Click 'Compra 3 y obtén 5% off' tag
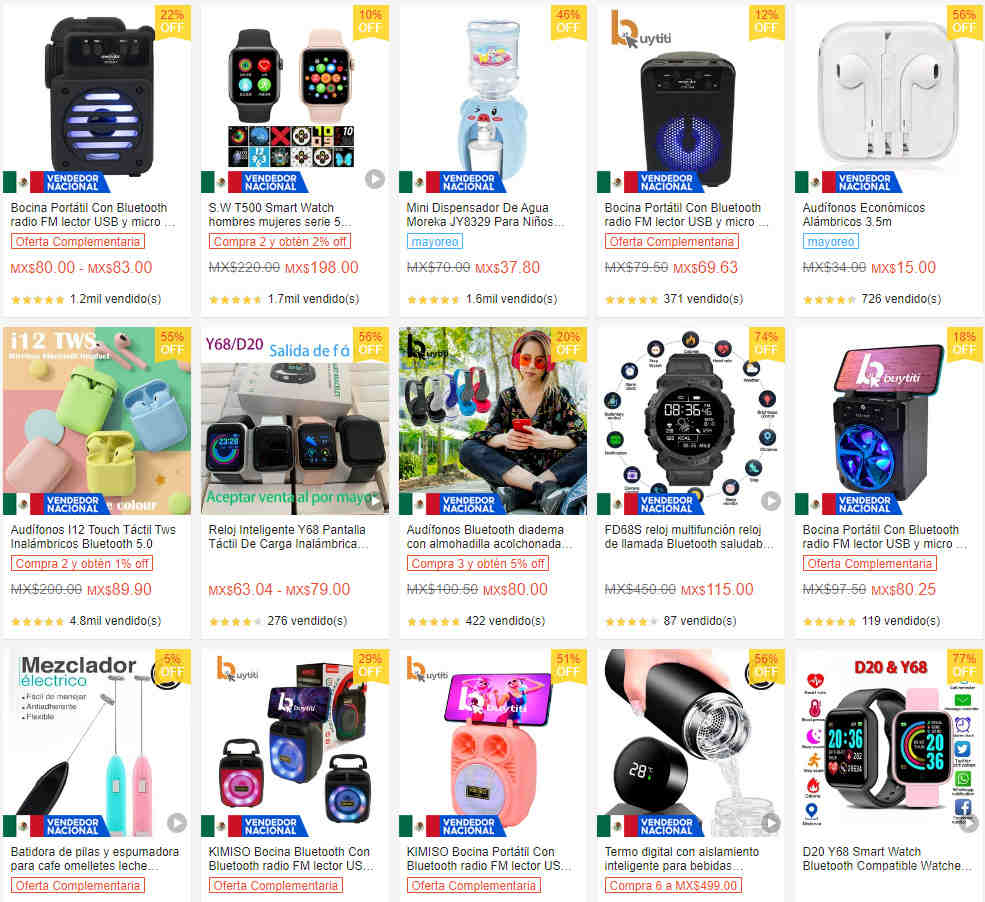 pos(477,563)
